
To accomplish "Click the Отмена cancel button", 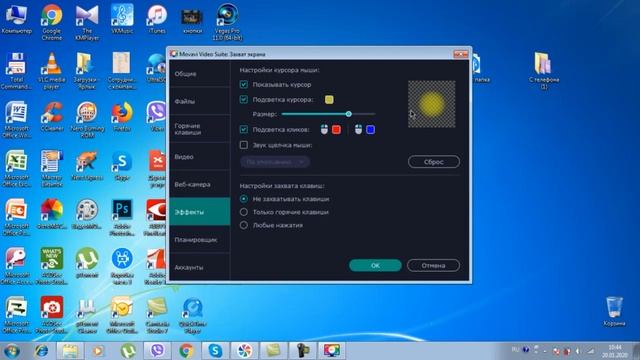I will pyautogui.click(x=433, y=265).
